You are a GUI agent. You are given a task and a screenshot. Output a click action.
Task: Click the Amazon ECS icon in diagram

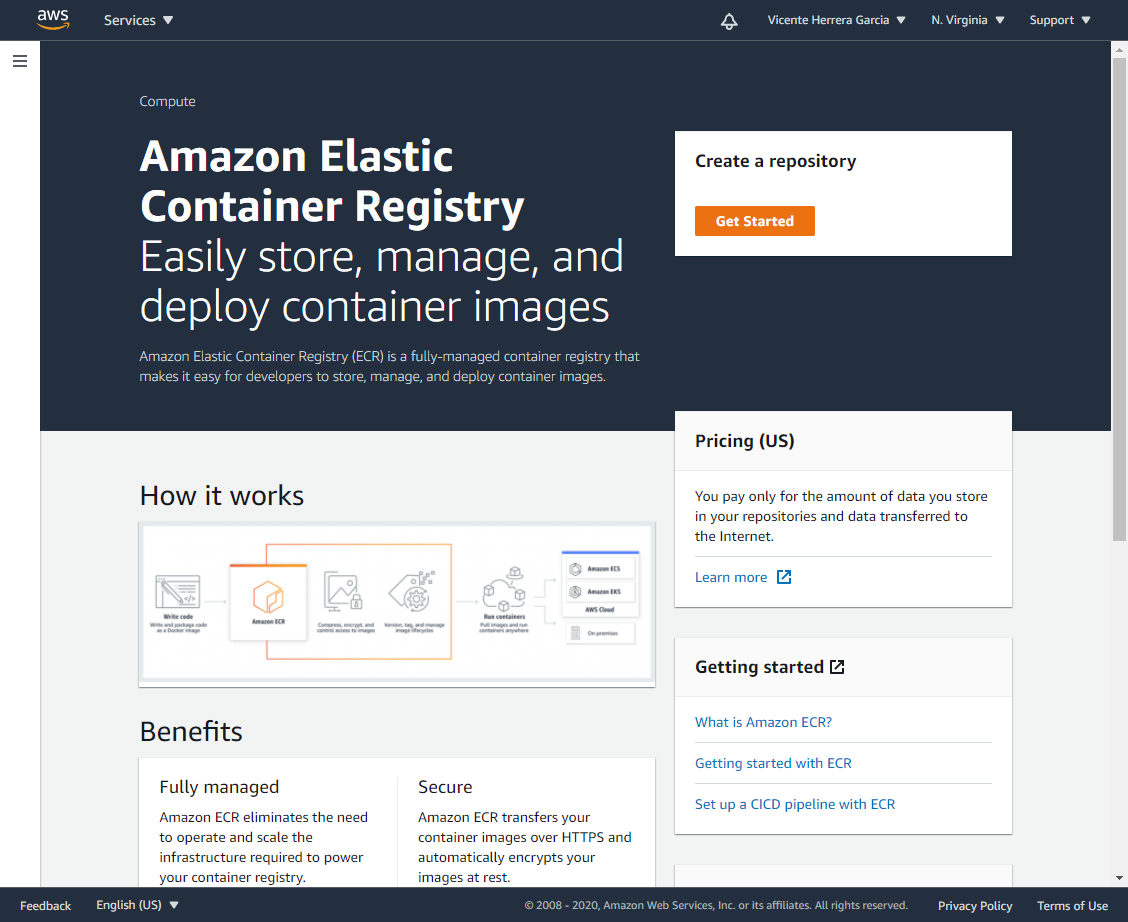click(x=576, y=569)
